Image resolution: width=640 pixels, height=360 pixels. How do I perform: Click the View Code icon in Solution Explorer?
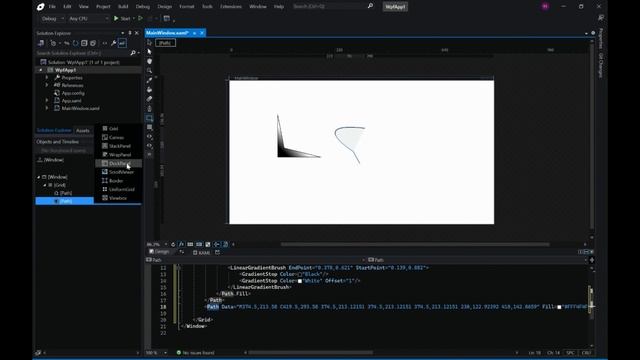(x=104, y=43)
